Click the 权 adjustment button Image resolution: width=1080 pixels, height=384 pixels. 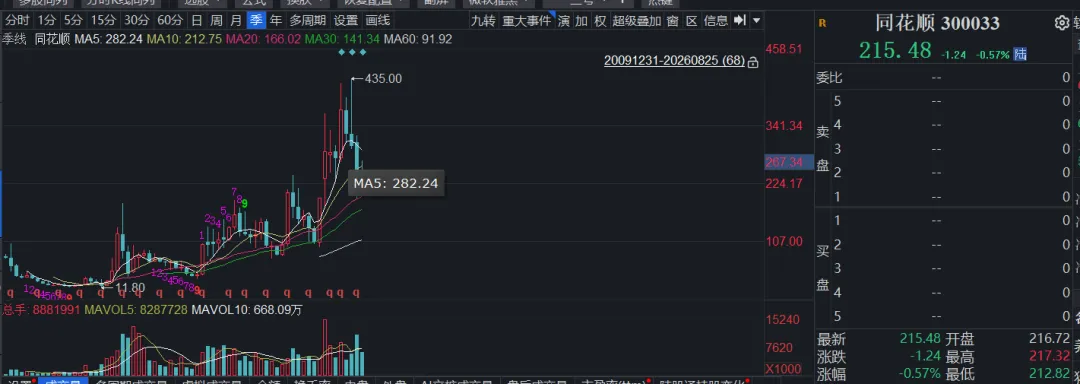tap(601, 20)
